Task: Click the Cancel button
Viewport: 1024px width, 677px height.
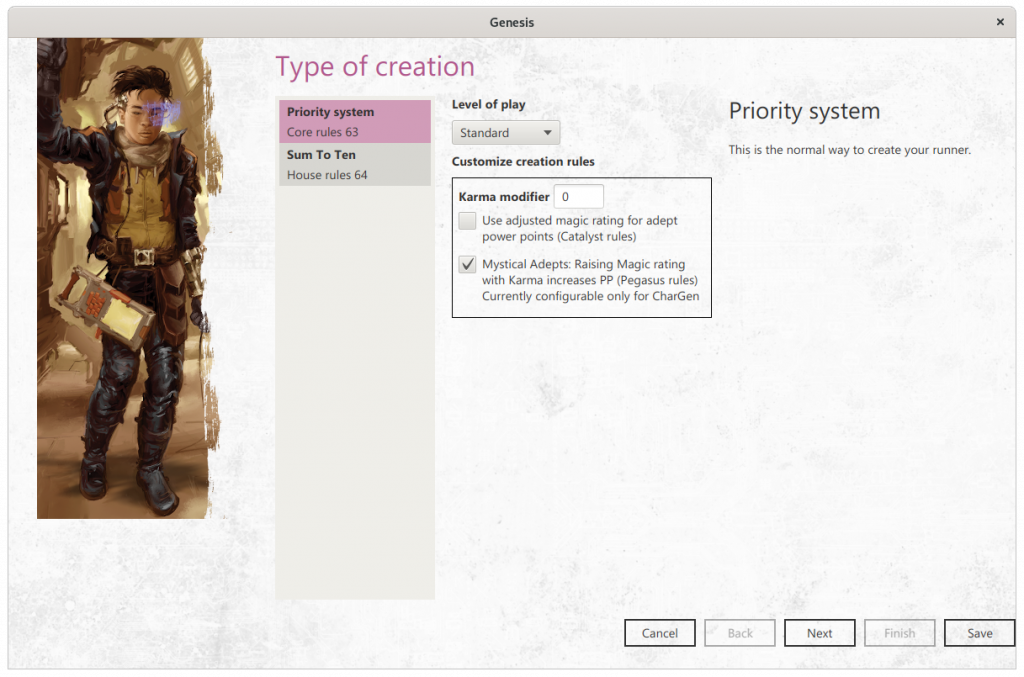Action: pyautogui.click(x=660, y=633)
